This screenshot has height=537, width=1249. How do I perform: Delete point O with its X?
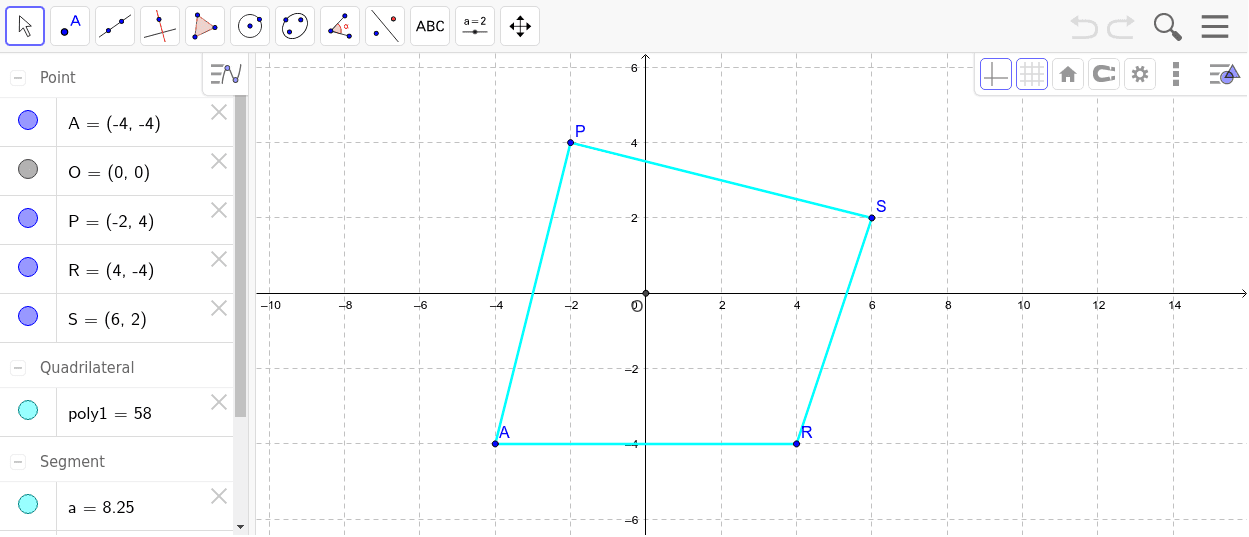pos(219,161)
